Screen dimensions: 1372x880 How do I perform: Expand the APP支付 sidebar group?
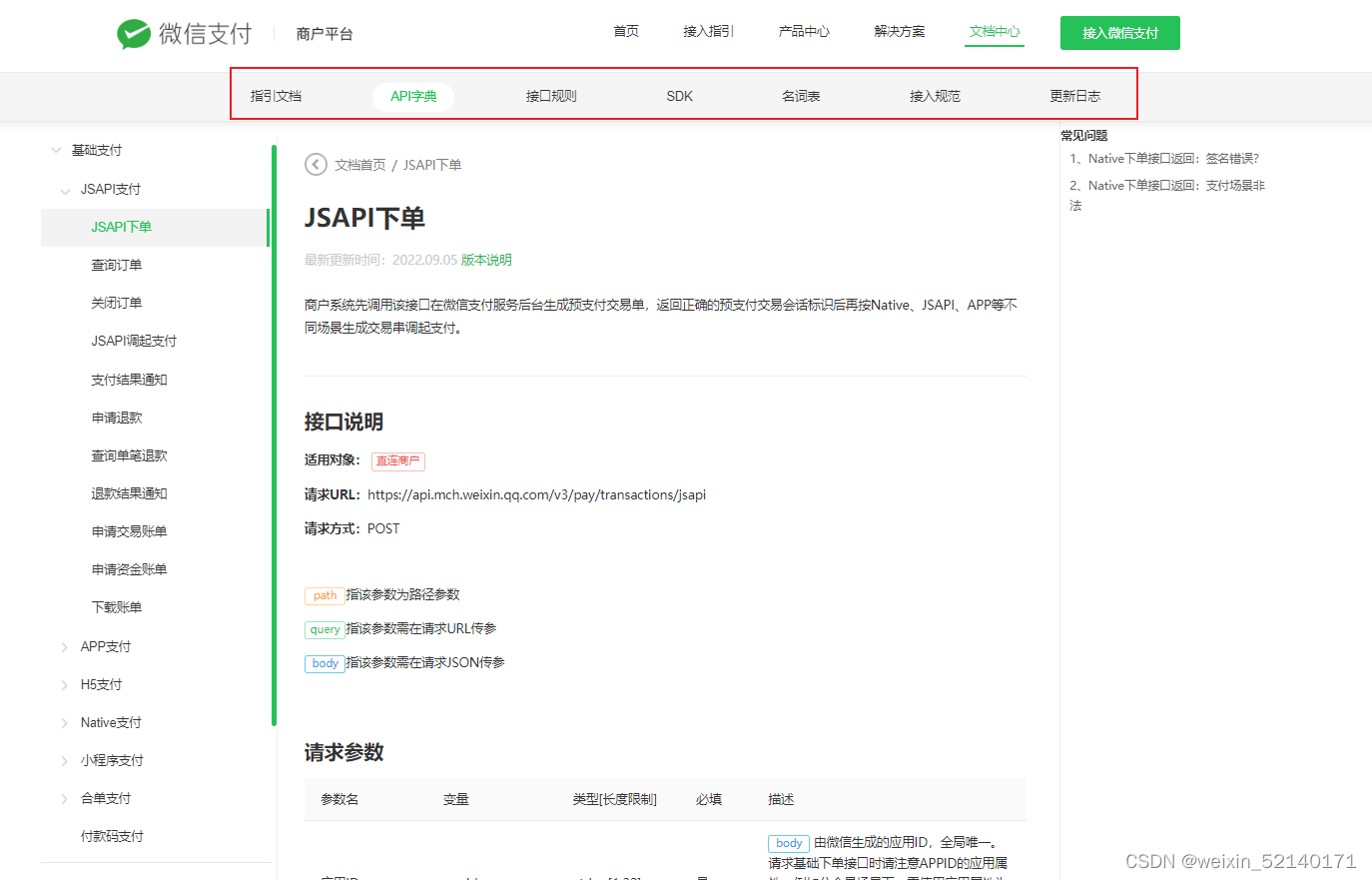pos(65,647)
